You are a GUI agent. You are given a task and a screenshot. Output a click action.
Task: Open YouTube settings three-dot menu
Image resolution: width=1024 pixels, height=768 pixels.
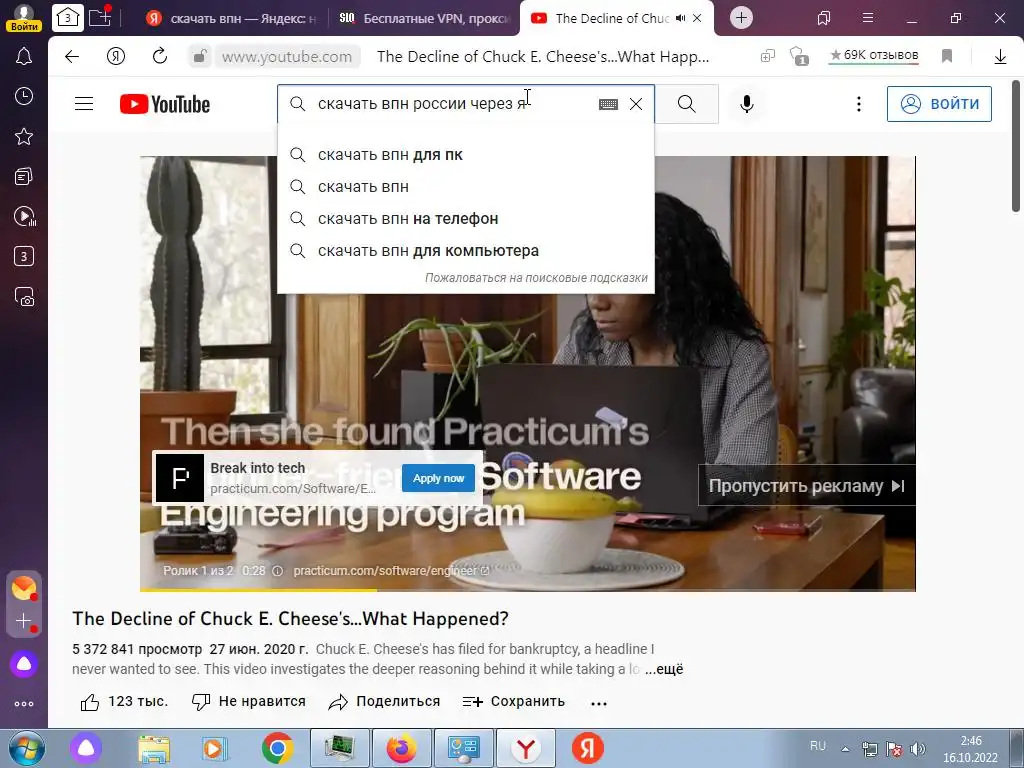click(859, 104)
